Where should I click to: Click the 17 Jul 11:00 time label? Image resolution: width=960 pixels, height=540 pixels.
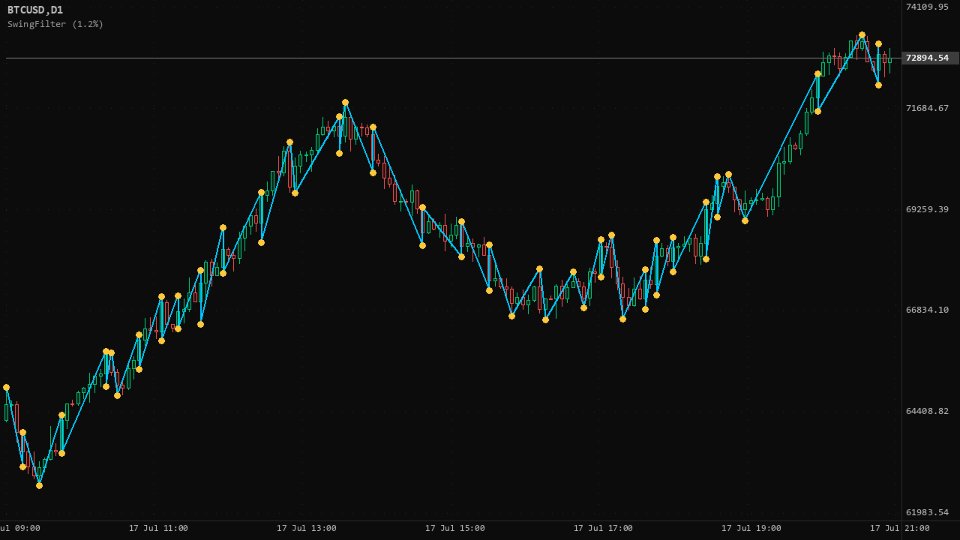(x=159, y=528)
